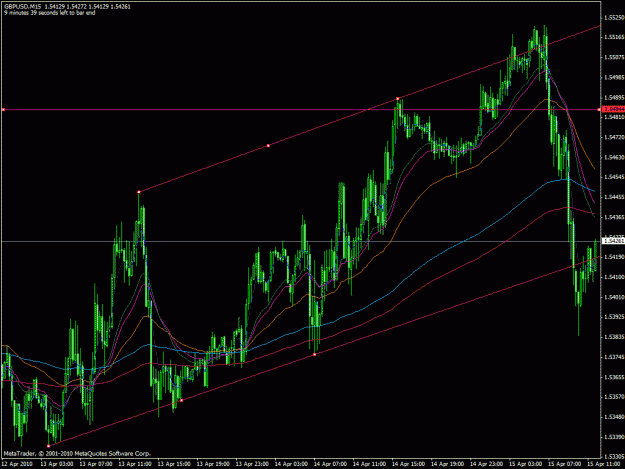Screen dimensions: 625x469
Task: Select lower trendline's anchor point near 14 Apr 07:00
Action: (x=314, y=354)
